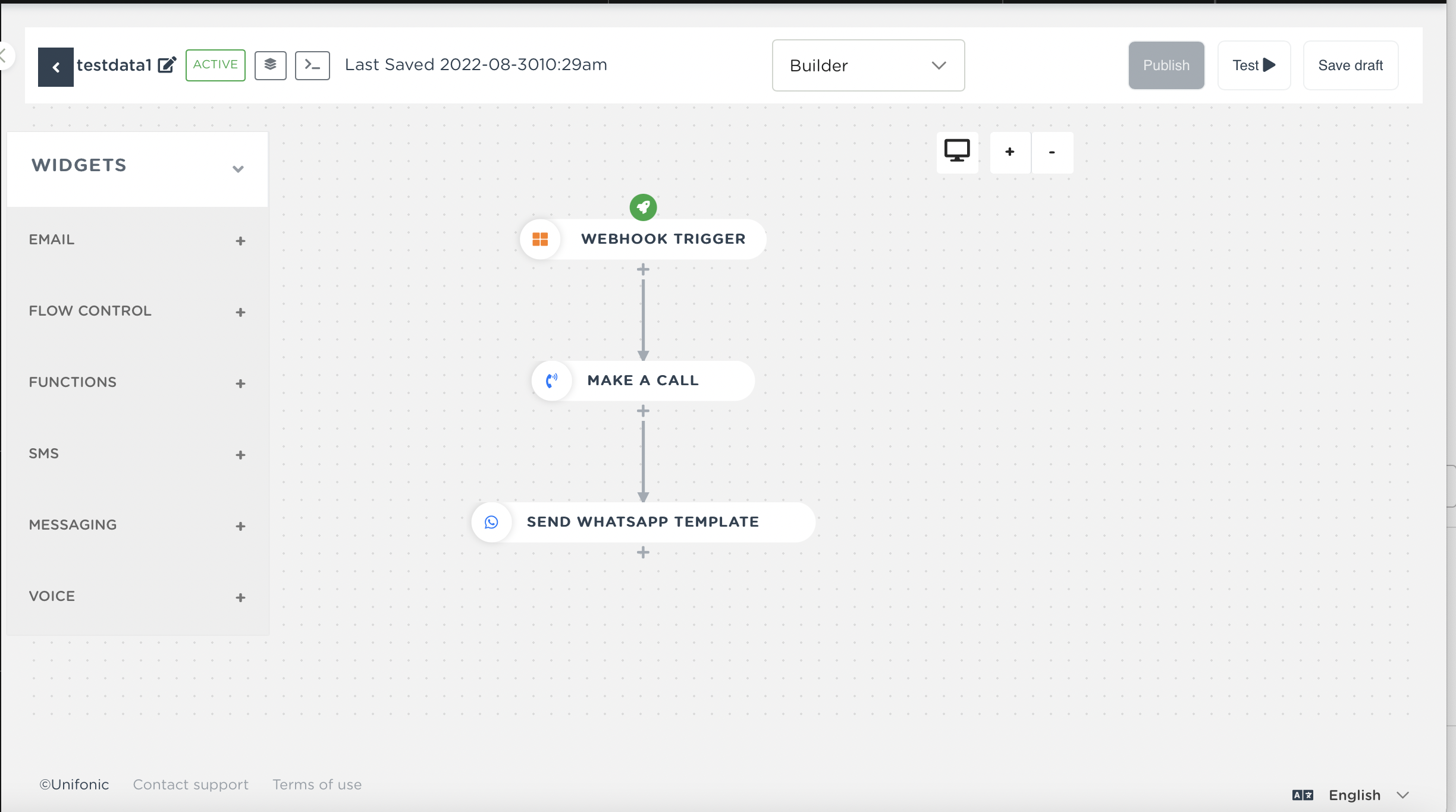1456x812 pixels.
Task: Click the monitor fit-to-screen icon
Action: coord(957,152)
